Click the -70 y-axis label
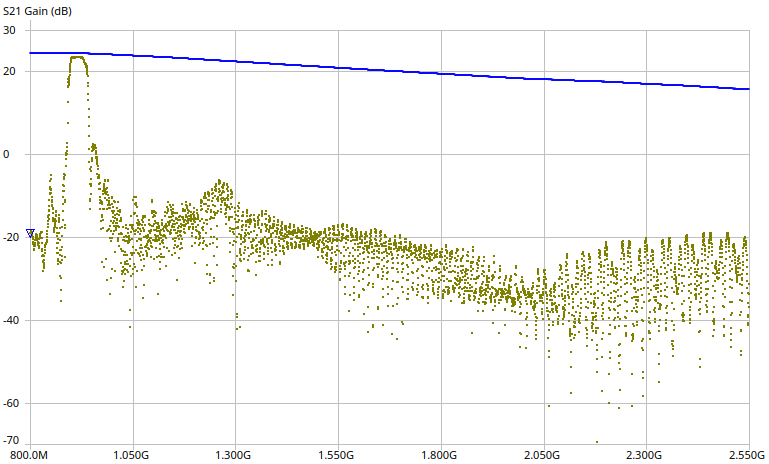The image size is (769, 464). (9, 440)
